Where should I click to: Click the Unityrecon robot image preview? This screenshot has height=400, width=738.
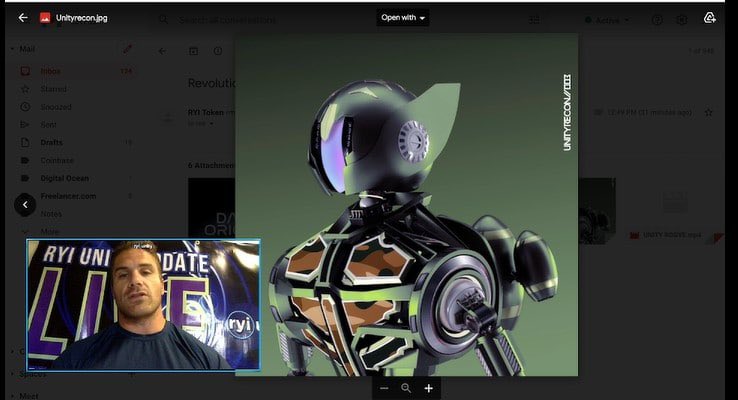pos(407,204)
